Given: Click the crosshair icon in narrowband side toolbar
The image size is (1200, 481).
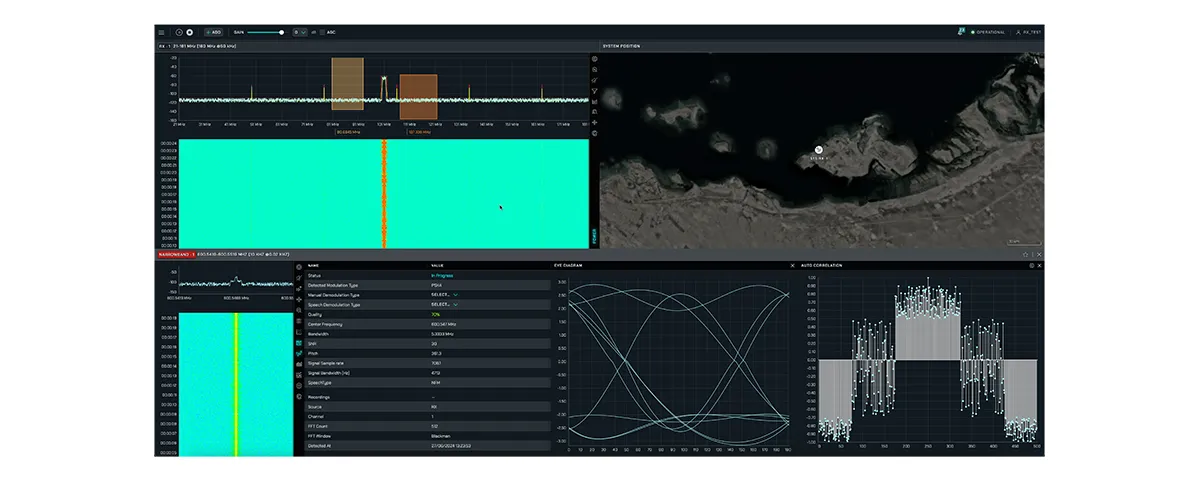Looking at the screenshot, I should coord(299,299).
